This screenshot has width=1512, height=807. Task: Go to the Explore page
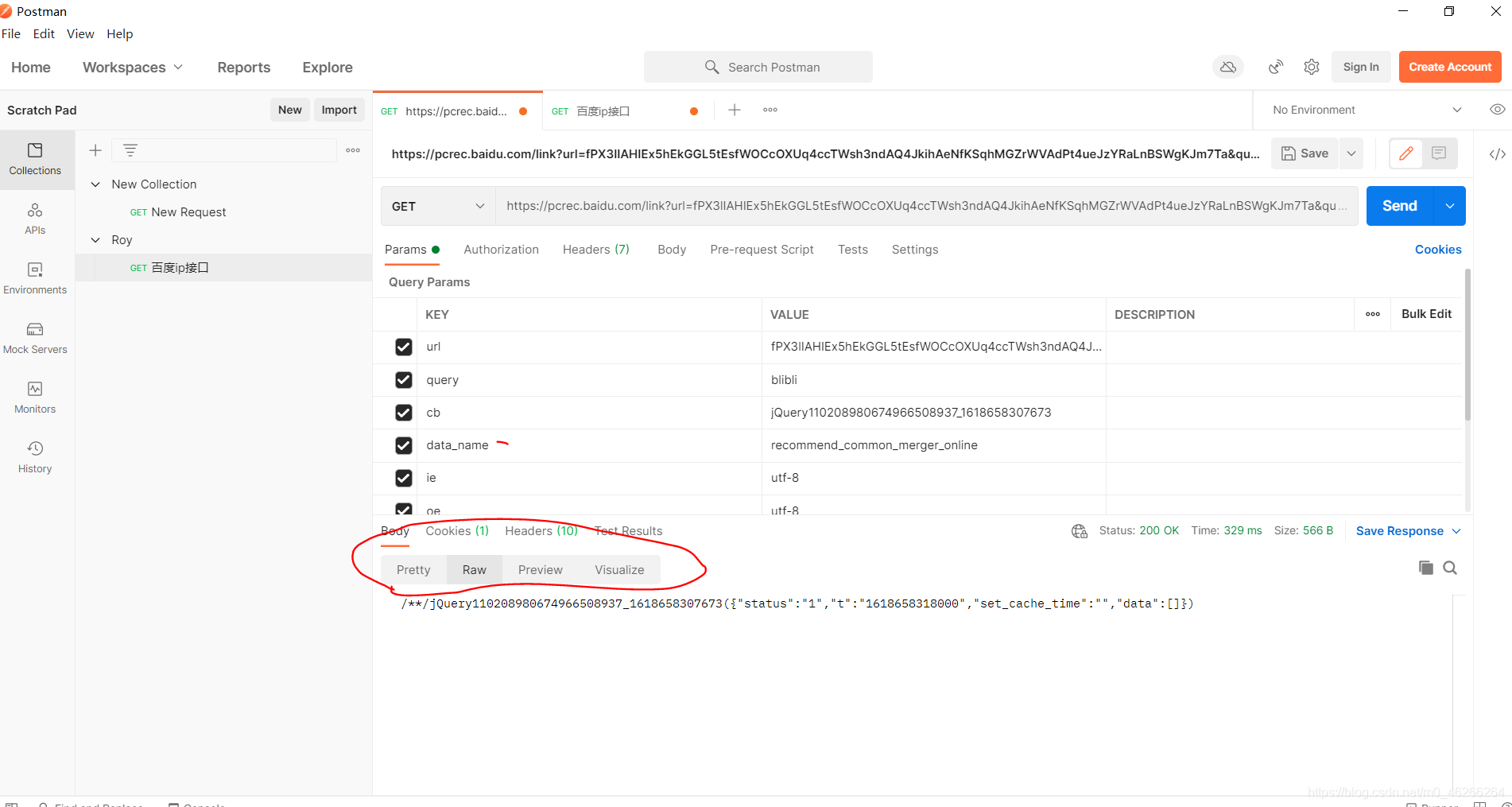tap(328, 68)
